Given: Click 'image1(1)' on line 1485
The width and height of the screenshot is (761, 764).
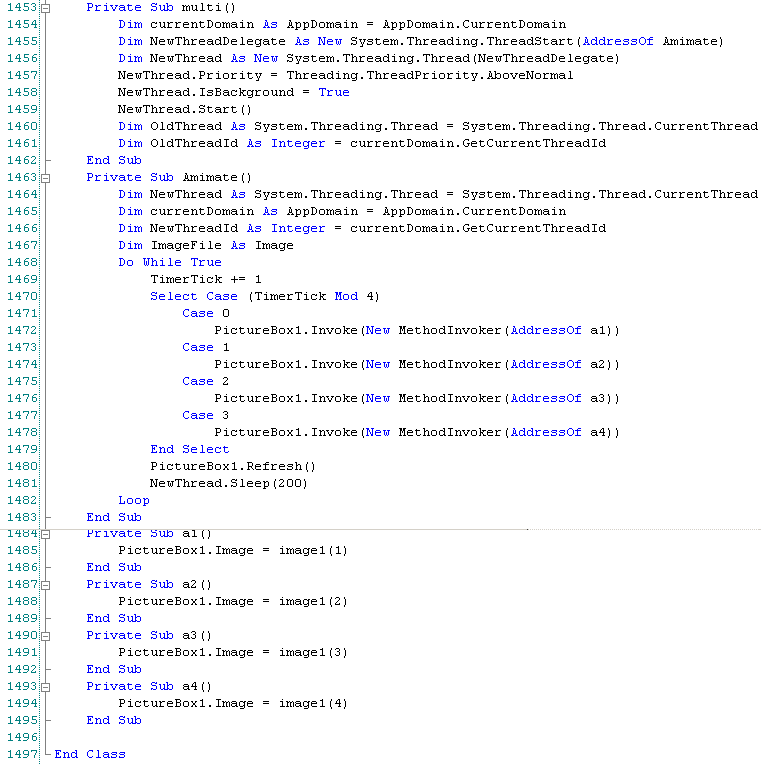Looking at the screenshot, I should (313, 551).
